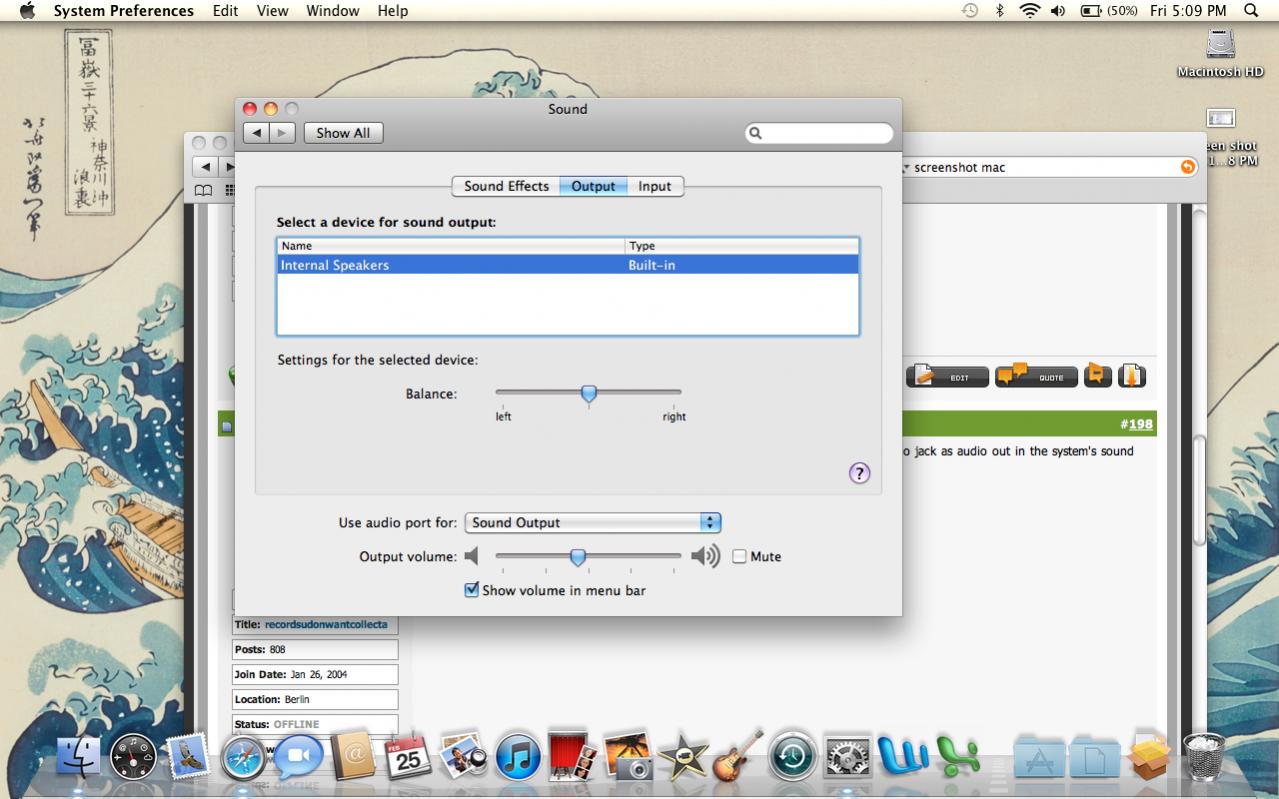Click the volume icon in menu bar

(x=1058, y=11)
